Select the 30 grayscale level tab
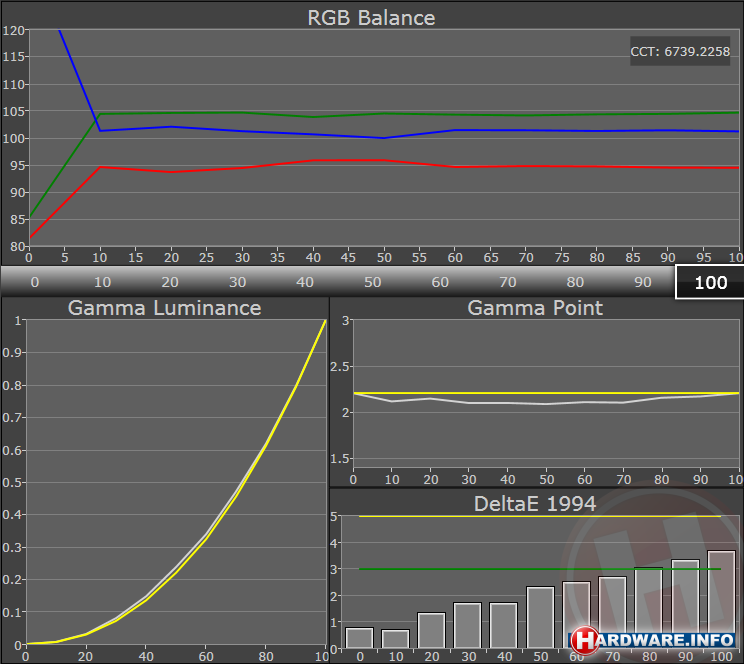The width and height of the screenshot is (744, 664). (237, 282)
